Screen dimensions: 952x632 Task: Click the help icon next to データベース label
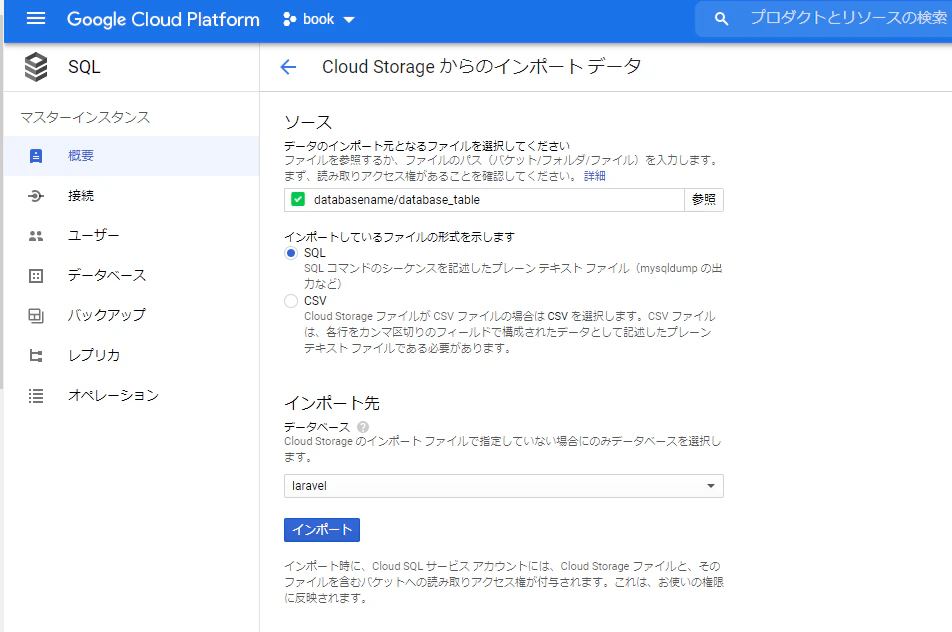363,427
